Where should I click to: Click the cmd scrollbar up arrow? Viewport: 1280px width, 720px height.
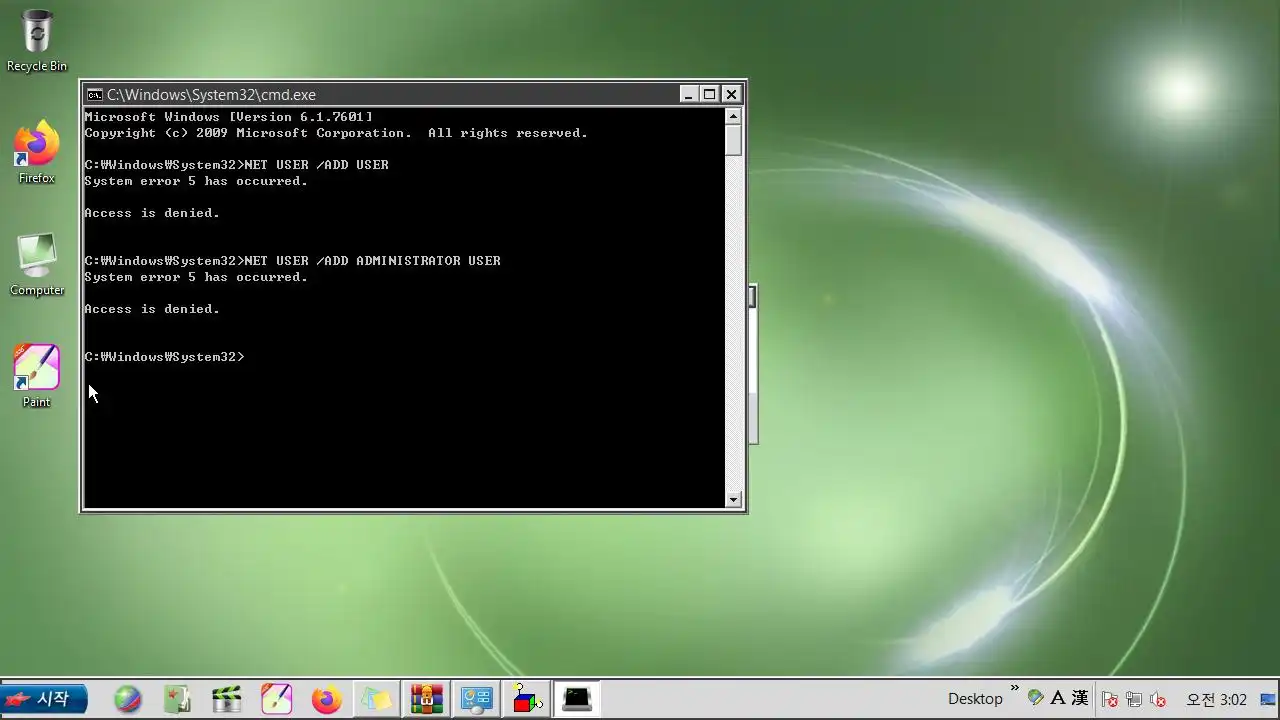733,116
